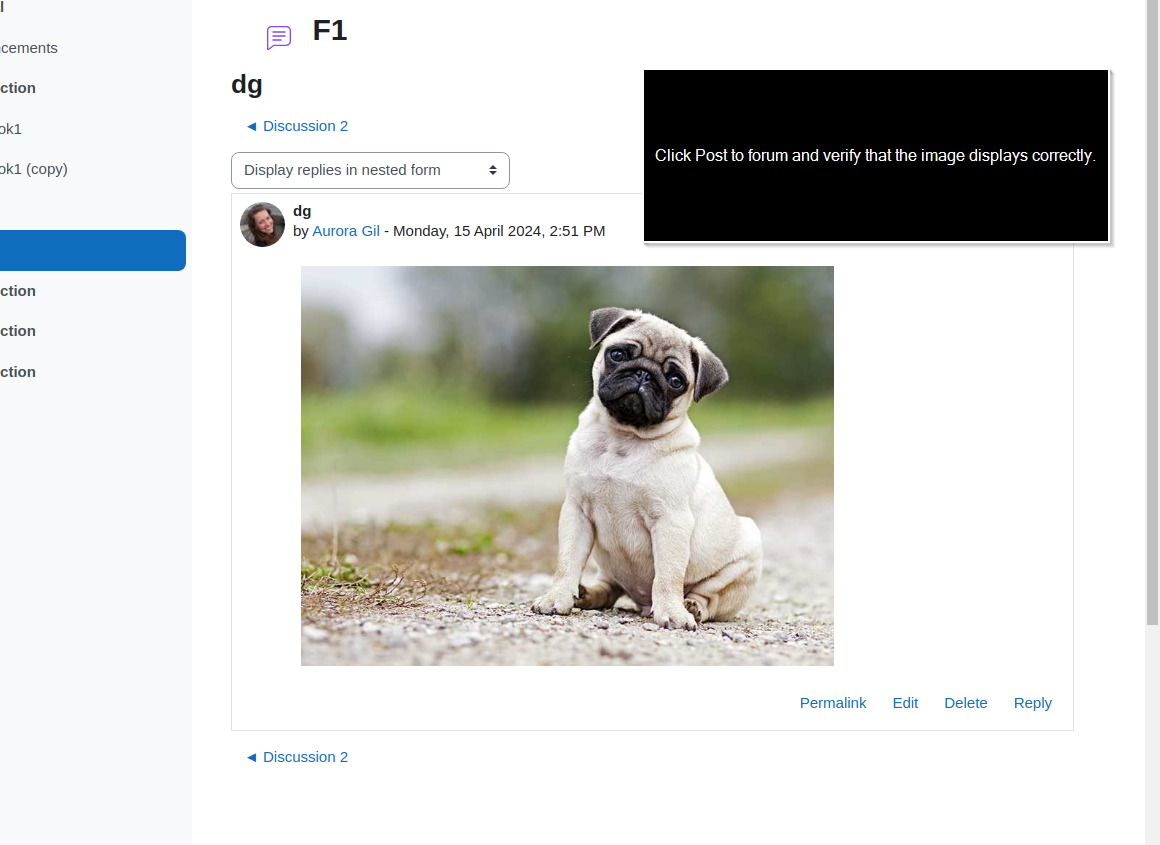The width and height of the screenshot is (1160, 845).
Task: Click the pug image in the post
Action: point(567,466)
